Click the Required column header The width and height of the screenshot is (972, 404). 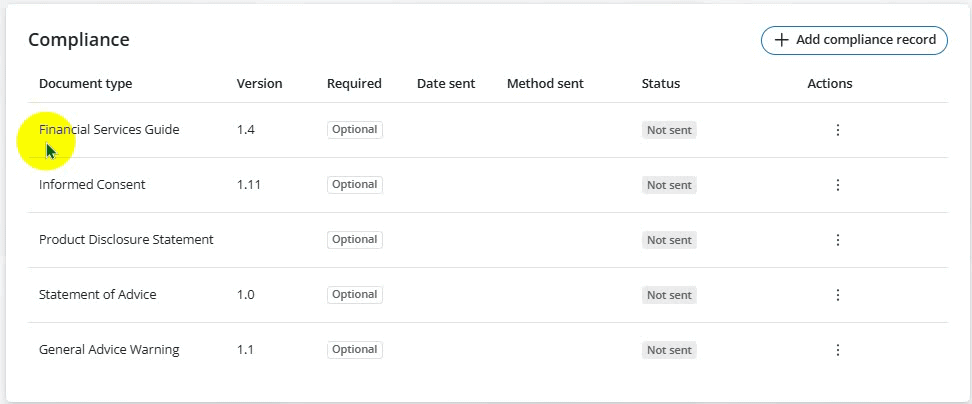pos(354,84)
